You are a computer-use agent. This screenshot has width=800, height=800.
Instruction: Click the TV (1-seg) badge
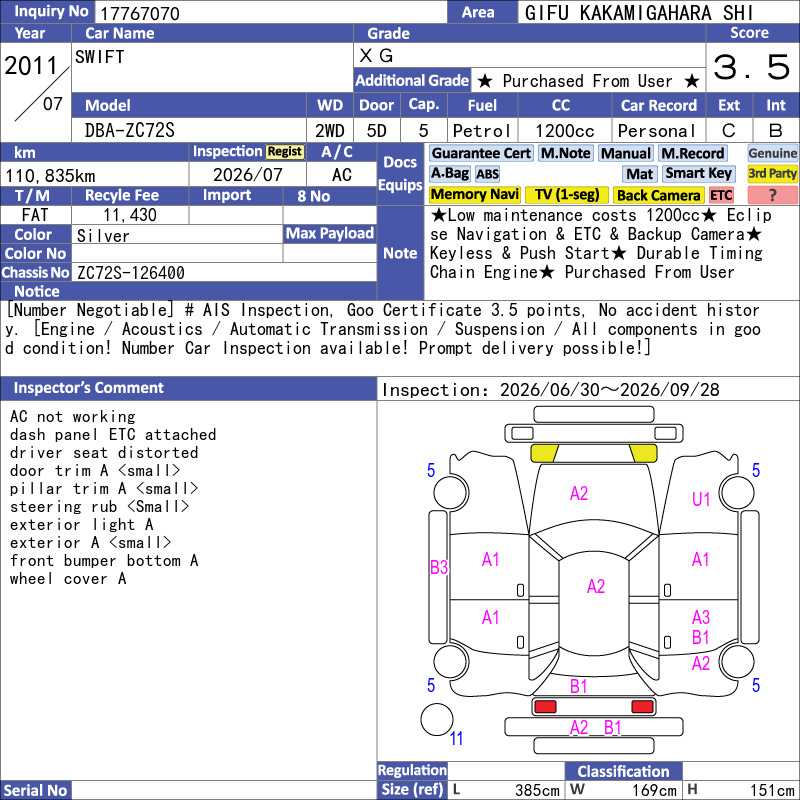point(566,194)
